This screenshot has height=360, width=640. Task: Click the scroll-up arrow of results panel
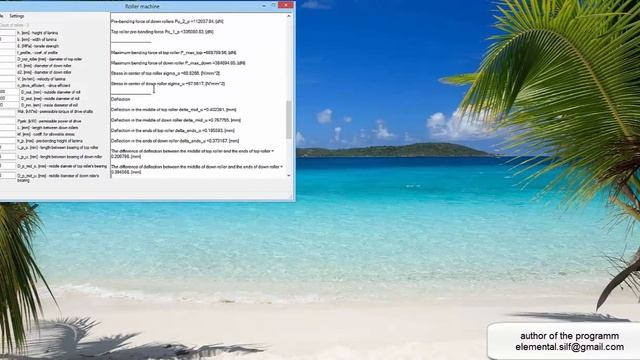coord(289,16)
